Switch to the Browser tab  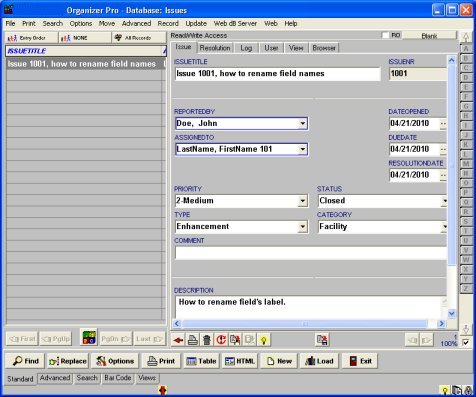coord(324,48)
